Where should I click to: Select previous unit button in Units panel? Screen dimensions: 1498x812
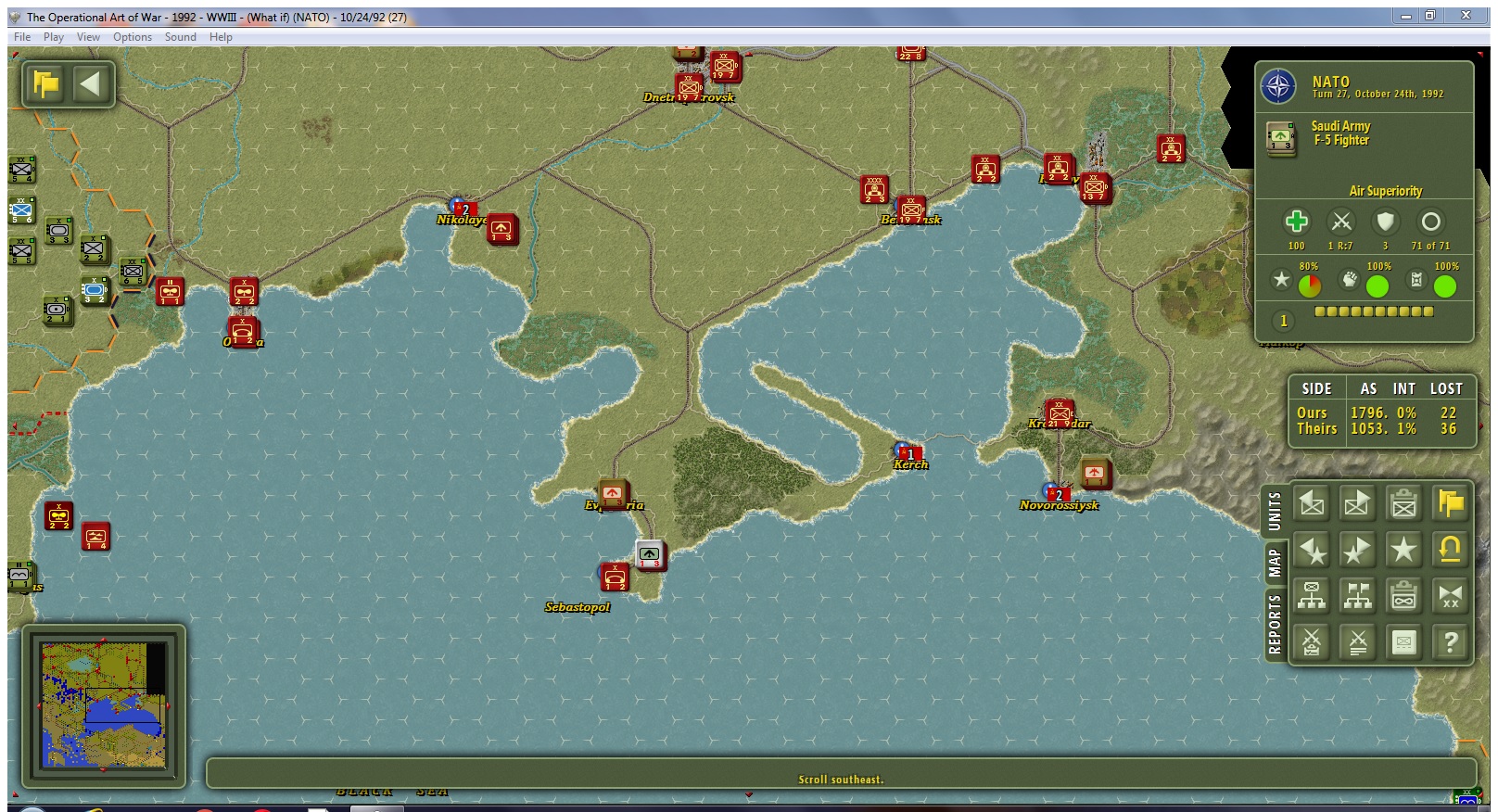[1311, 503]
